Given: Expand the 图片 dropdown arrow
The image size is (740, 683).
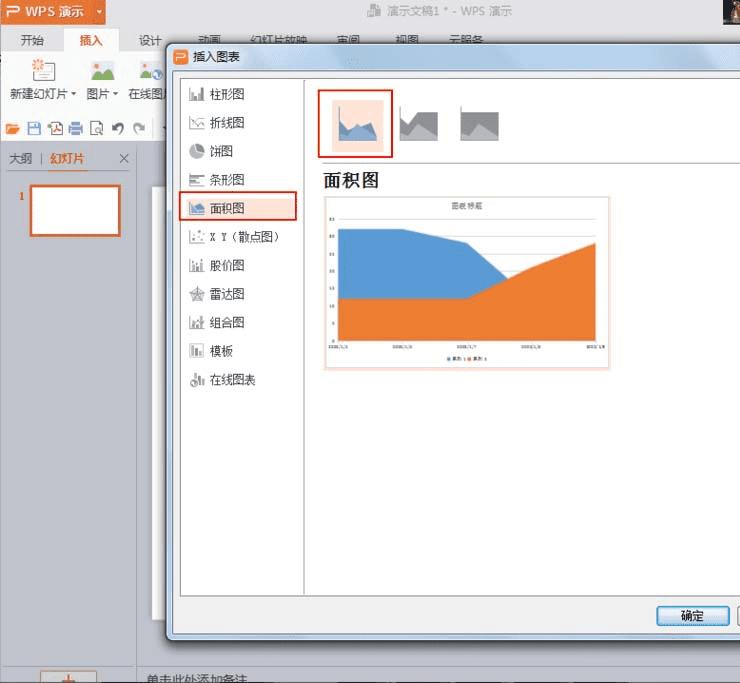Looking at the screenshot, I should point(115,94).
